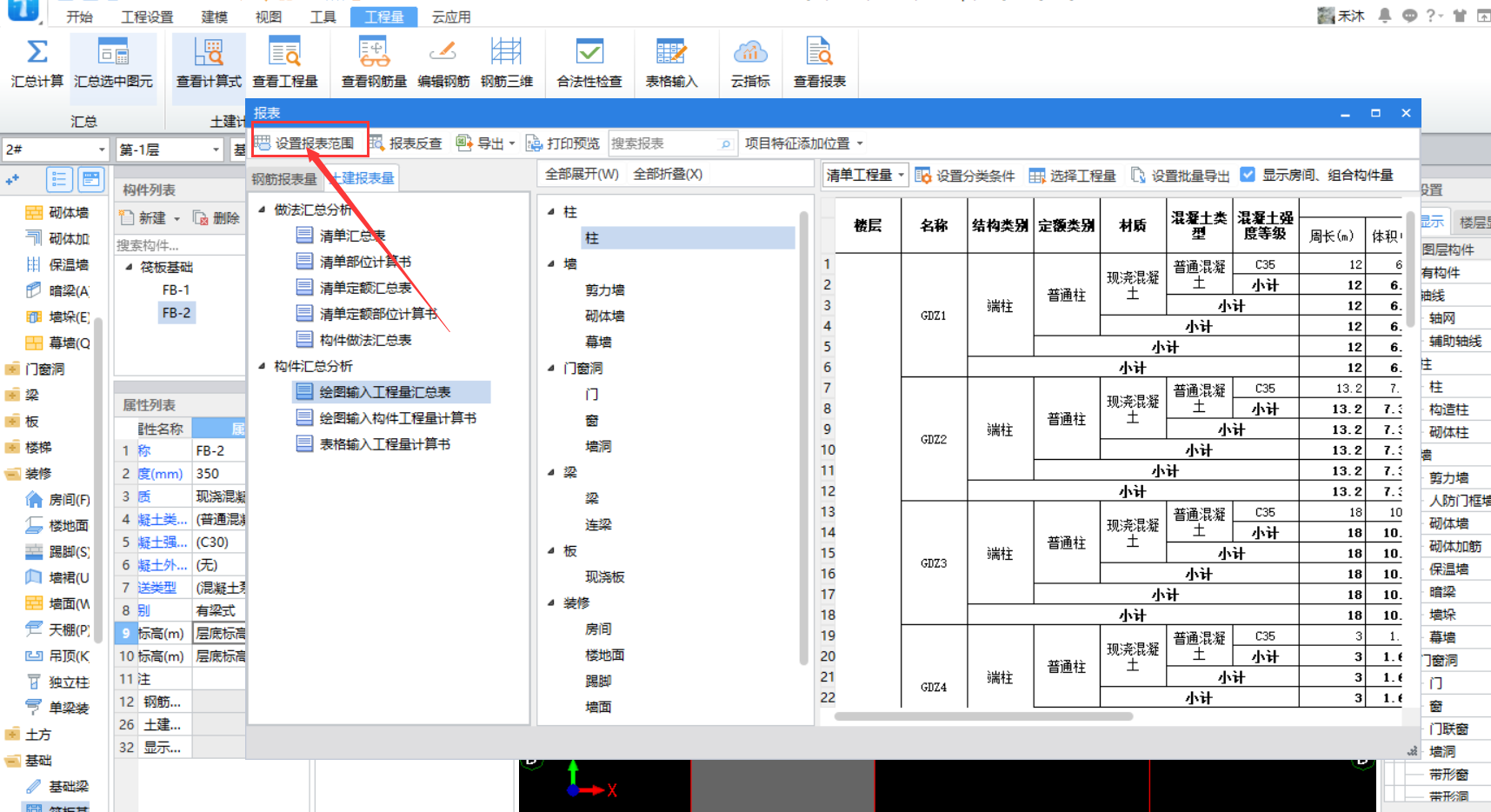Click the 汇总计算 sigma icon
Image resolution: width=1491 pixels, height=812 pixels.
click(37, 52)
